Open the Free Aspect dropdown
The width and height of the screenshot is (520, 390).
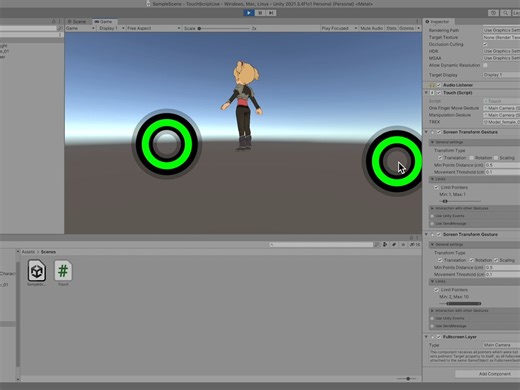point(154,28)
